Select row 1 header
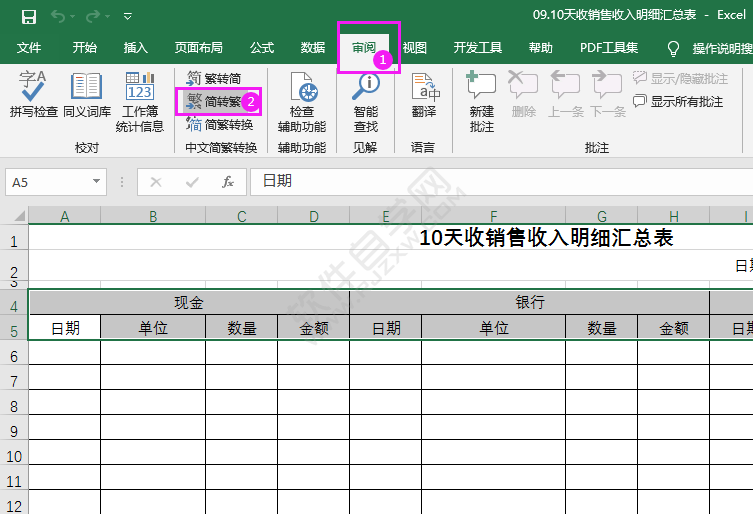Screen dimensions: 753x514 point(14,237)
